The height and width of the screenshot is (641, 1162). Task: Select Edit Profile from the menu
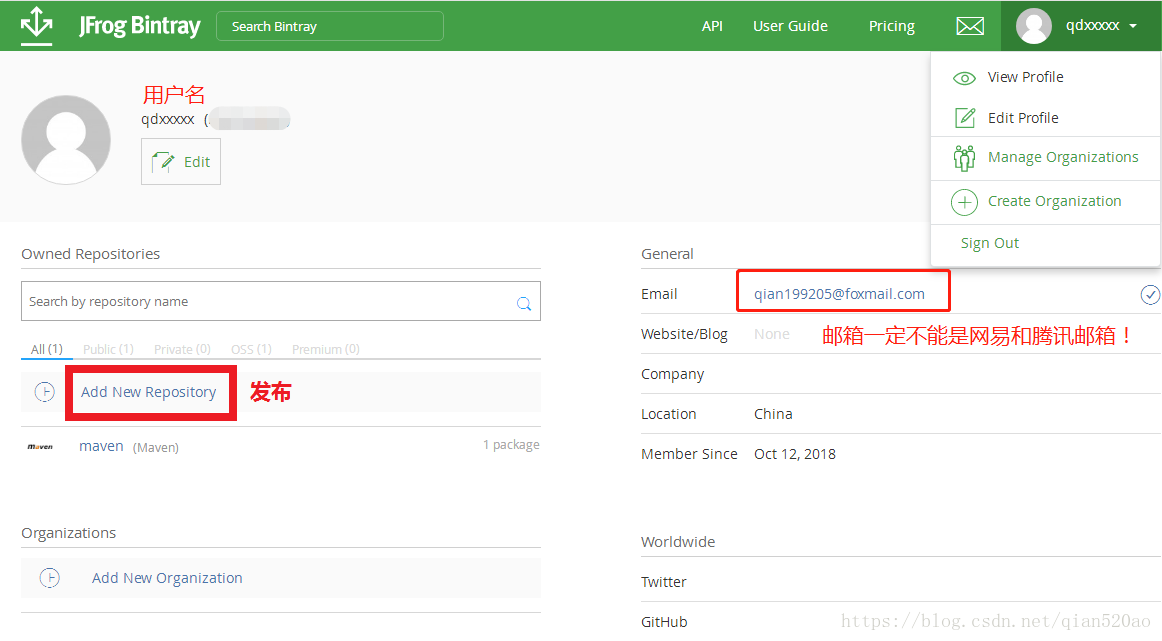[1023, 118]
